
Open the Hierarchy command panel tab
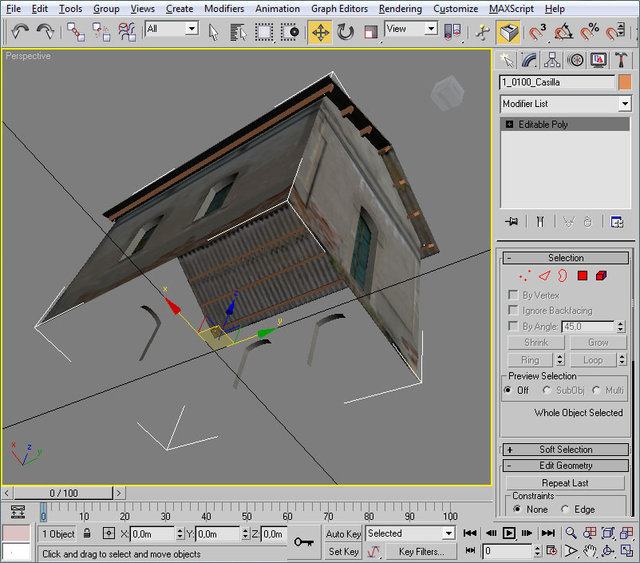(550, 60)
